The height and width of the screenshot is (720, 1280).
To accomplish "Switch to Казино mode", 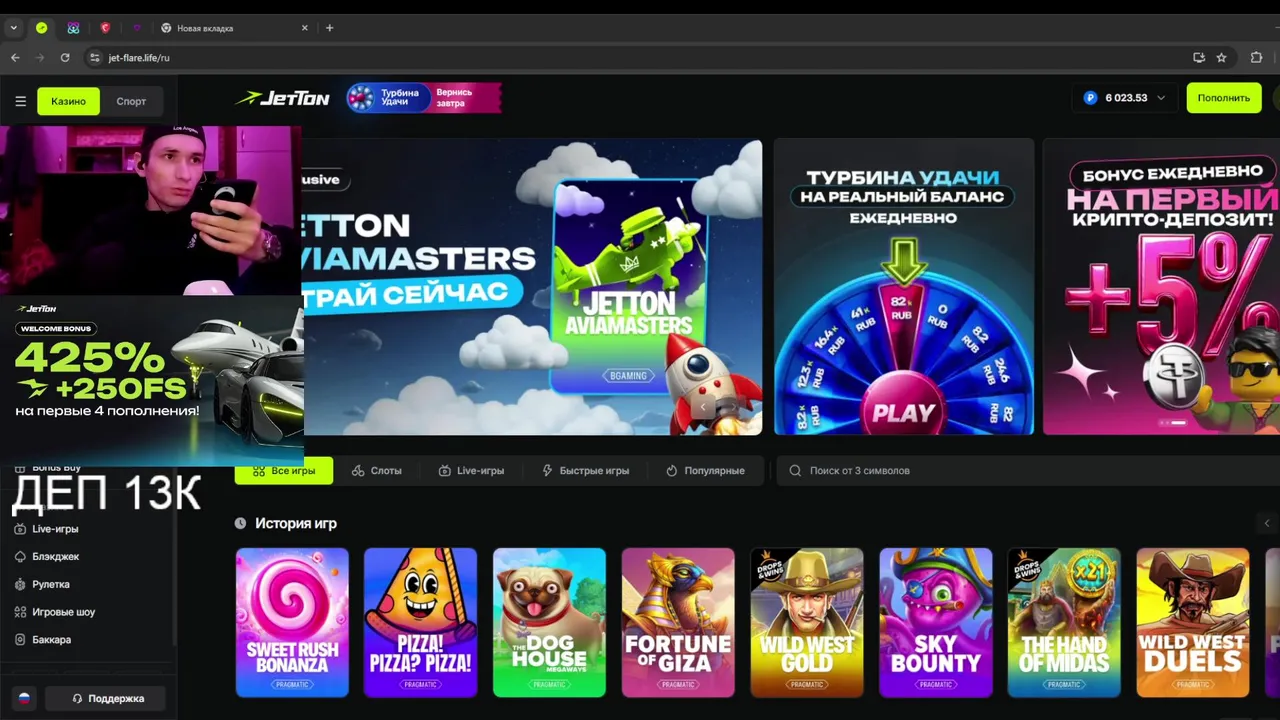I will tap(69, 101).
